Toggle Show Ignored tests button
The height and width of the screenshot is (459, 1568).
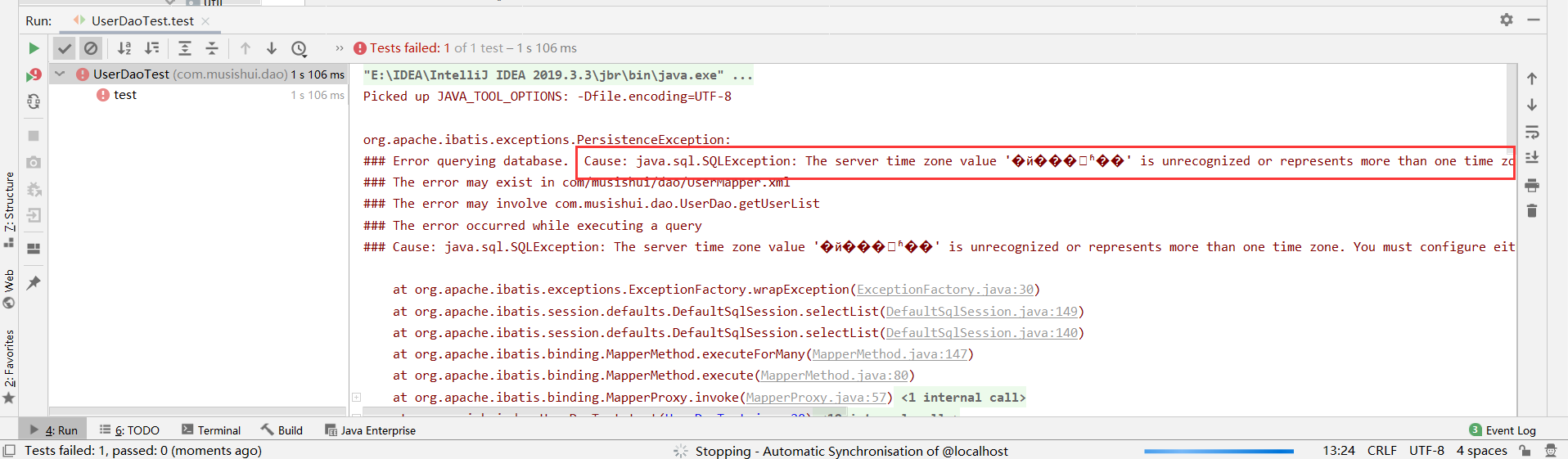point(91,48)
